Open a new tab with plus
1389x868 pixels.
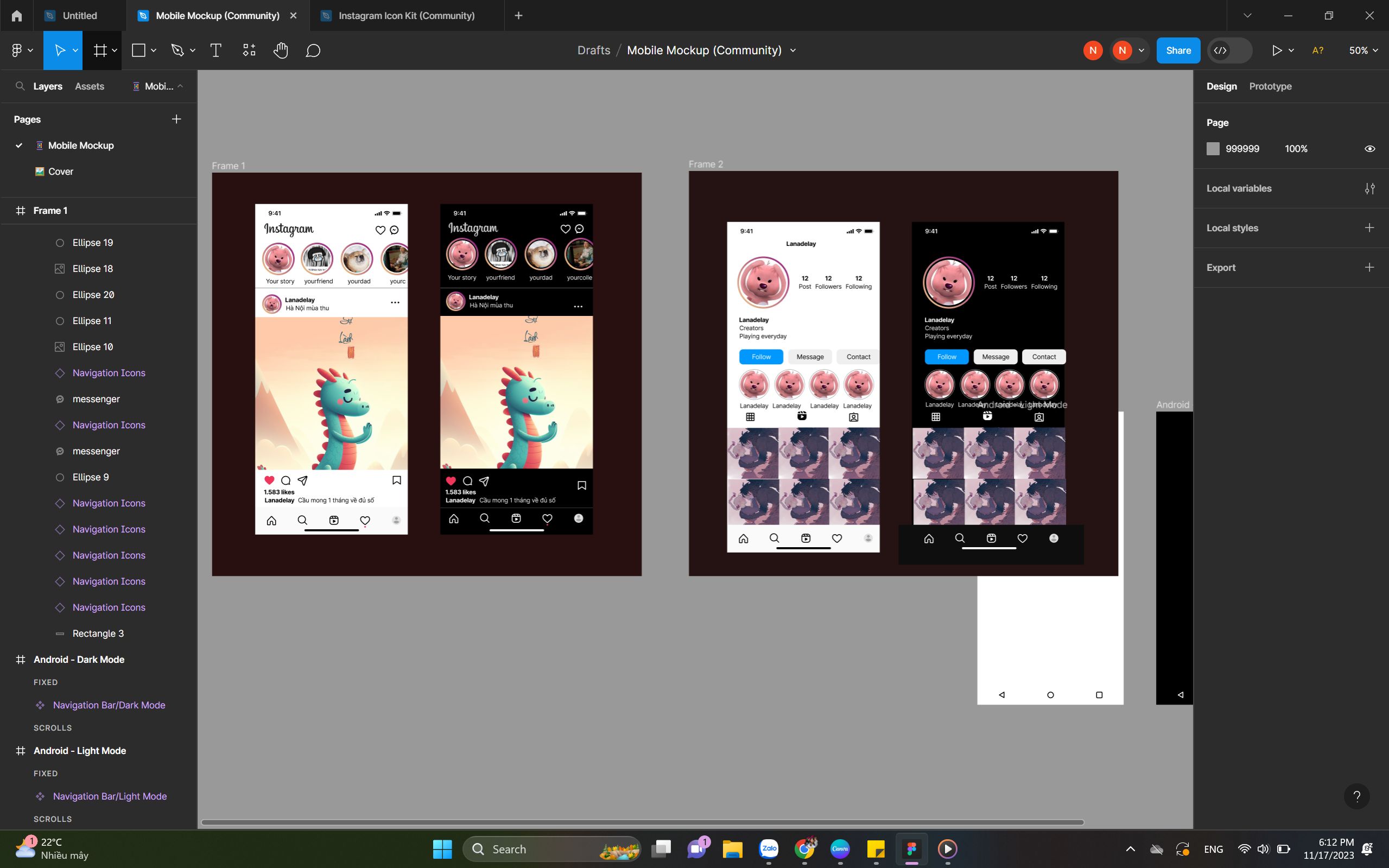click(x=518, y=16)
